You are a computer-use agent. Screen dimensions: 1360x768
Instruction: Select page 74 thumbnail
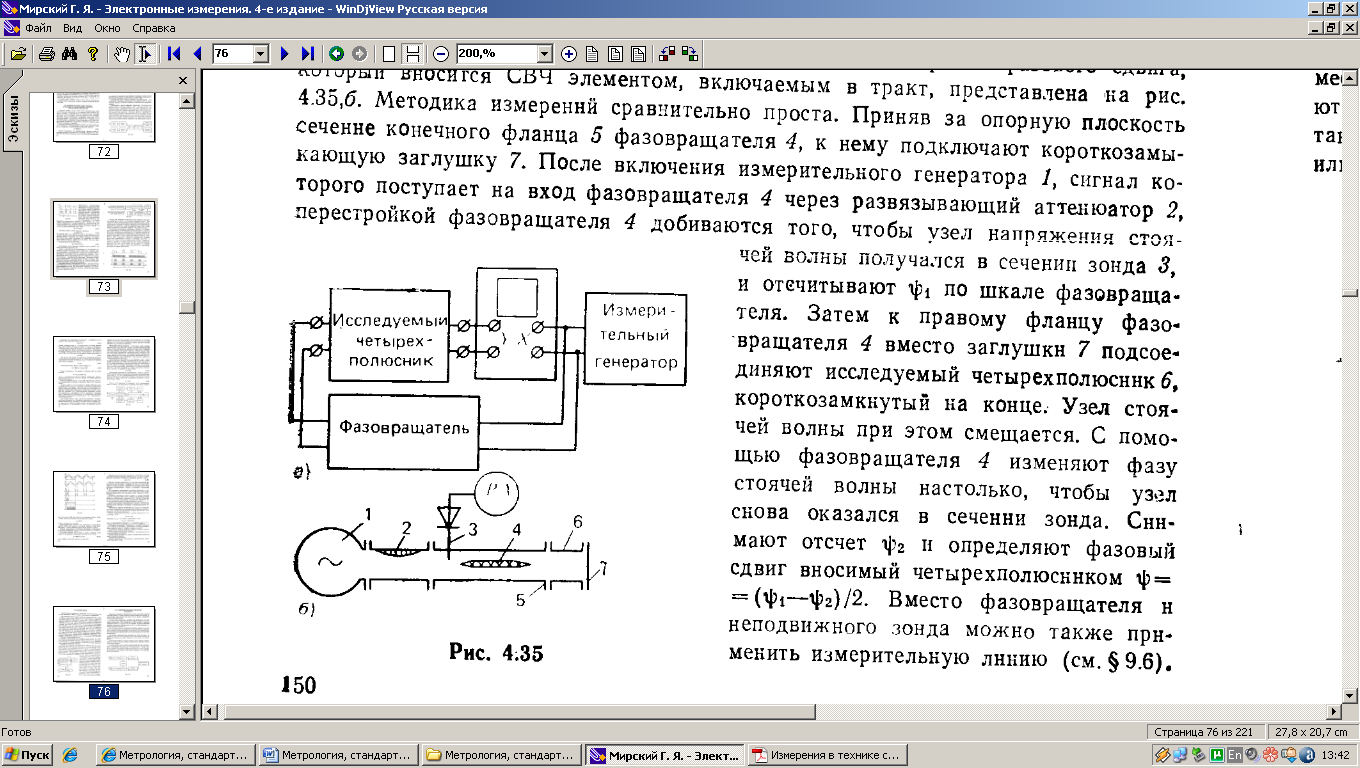(104, 375)
